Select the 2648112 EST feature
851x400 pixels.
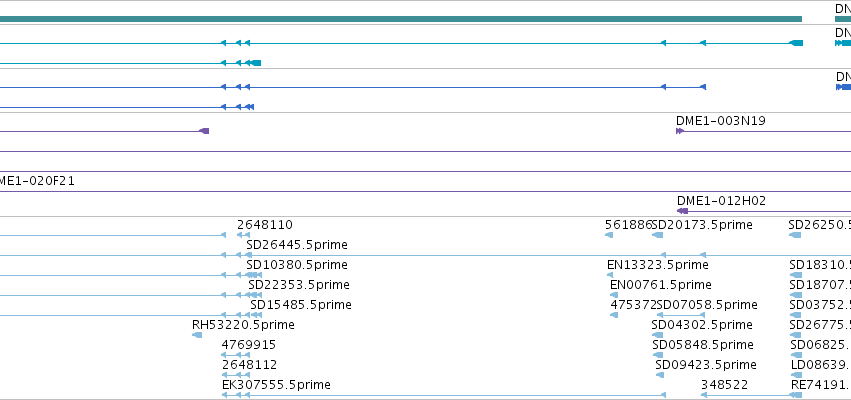(236, 375)
